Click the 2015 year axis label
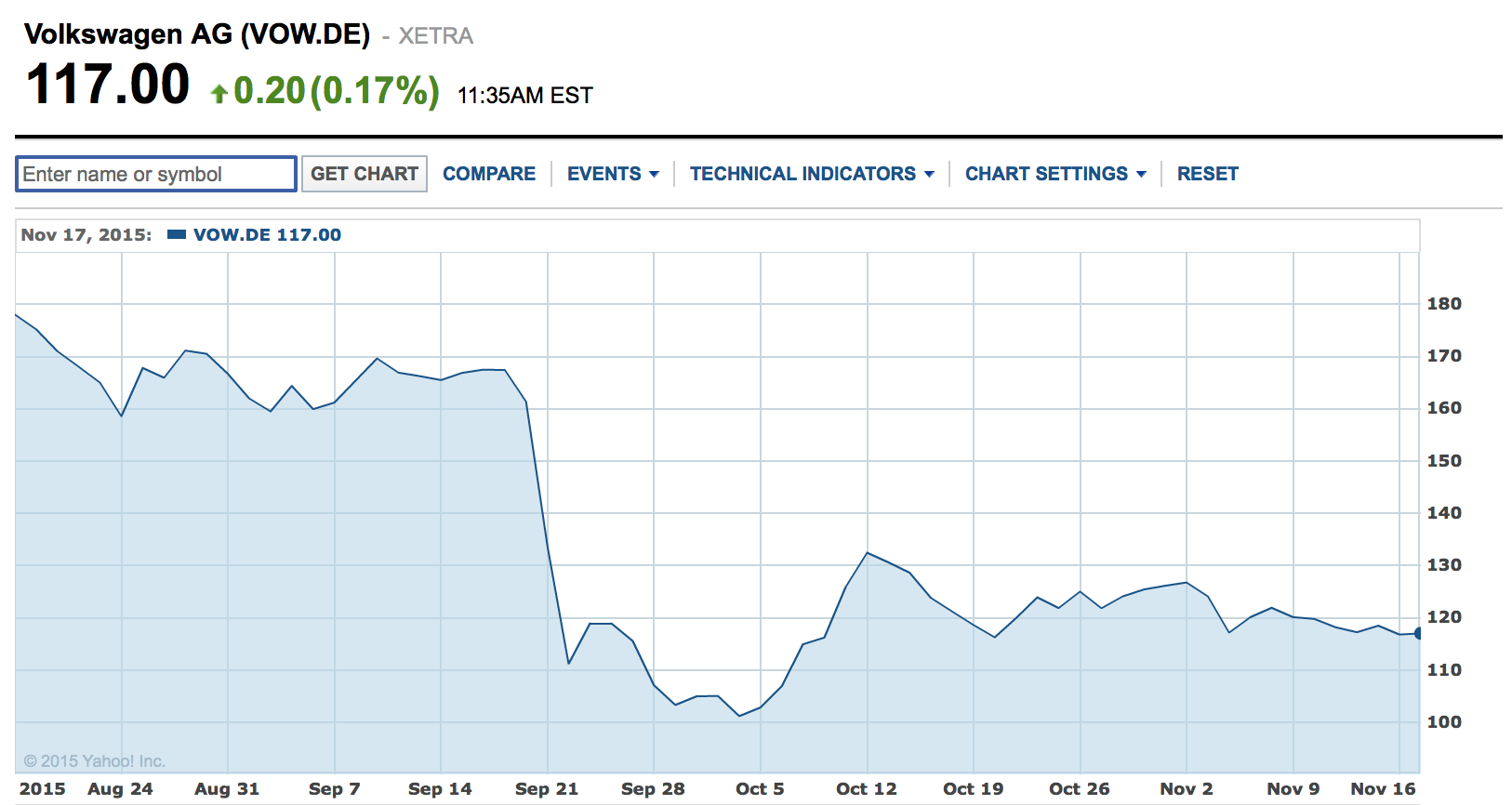This screenshot has height=805, width=1512. [x=43, y=789]
